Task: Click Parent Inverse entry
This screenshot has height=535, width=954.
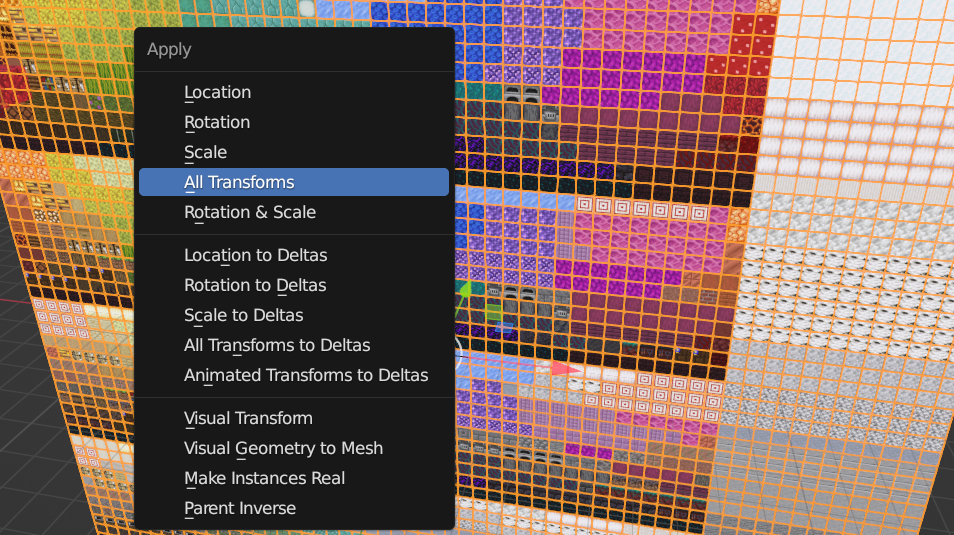Action: [x=294, y=508]
